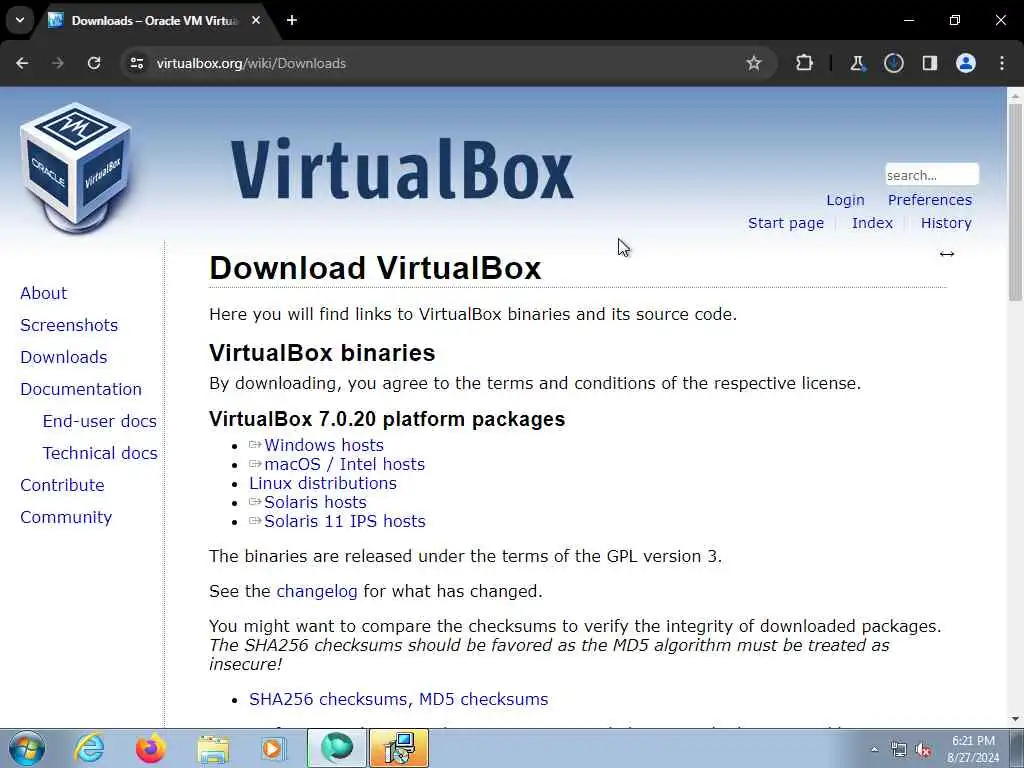Click the scrollbar up arrow

click(x=1015, y=96)
